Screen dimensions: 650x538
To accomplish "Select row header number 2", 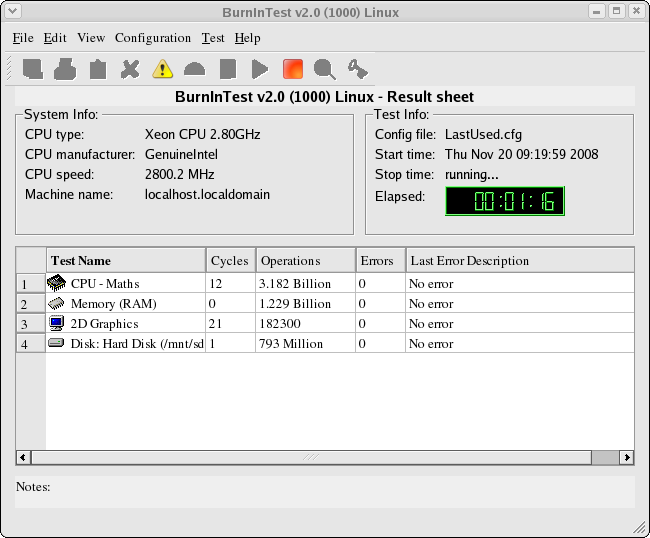I will coord(31,303).
